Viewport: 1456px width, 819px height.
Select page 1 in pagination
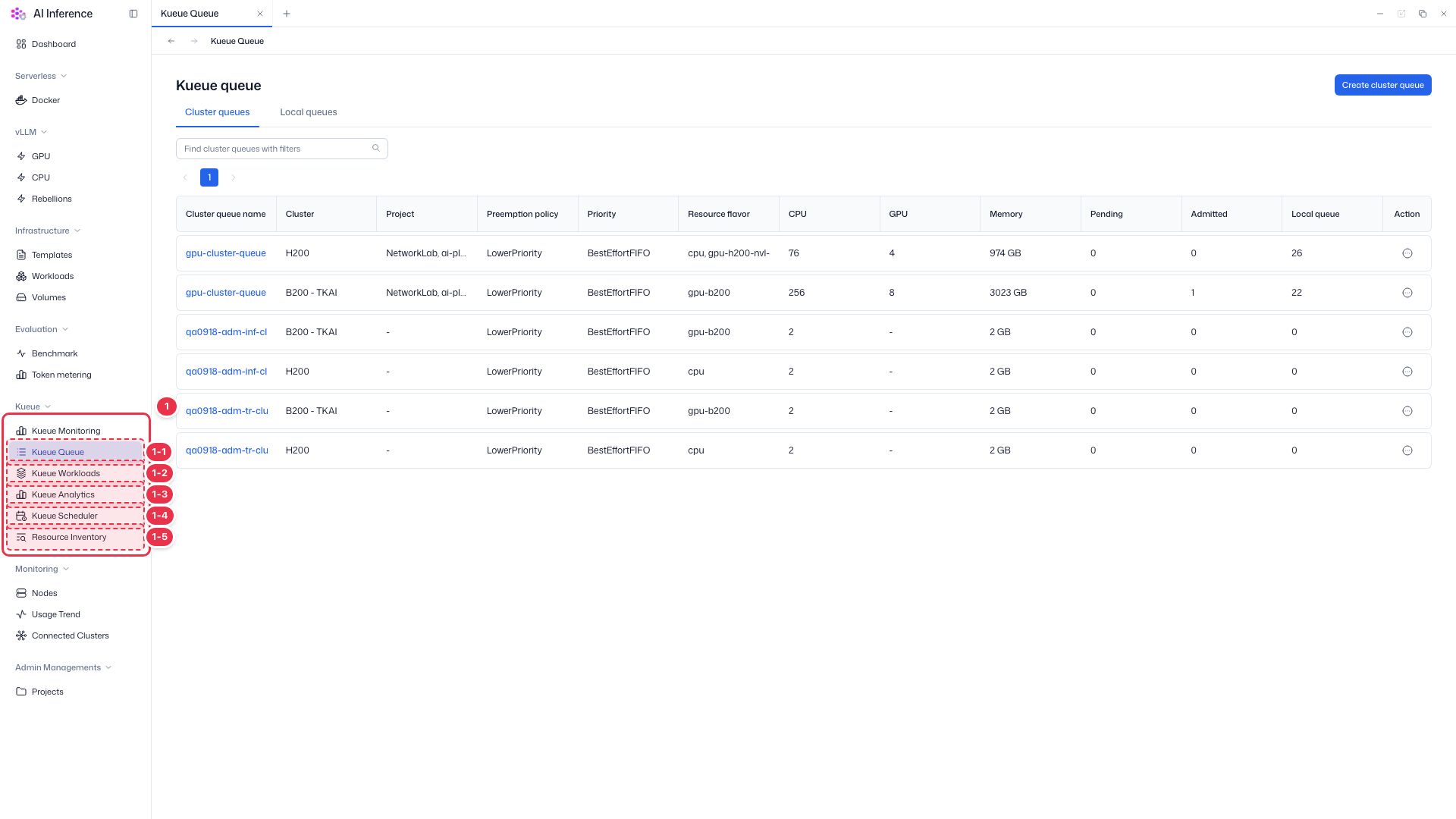pos(209,177)
